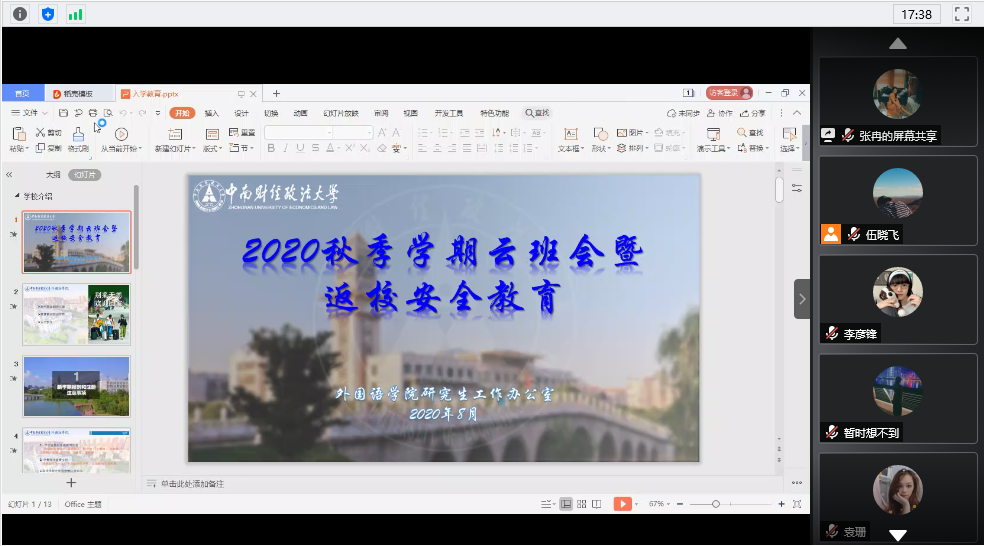Click the Save icon in quick access toolbar
984x546 pixels.
(63, 113)
